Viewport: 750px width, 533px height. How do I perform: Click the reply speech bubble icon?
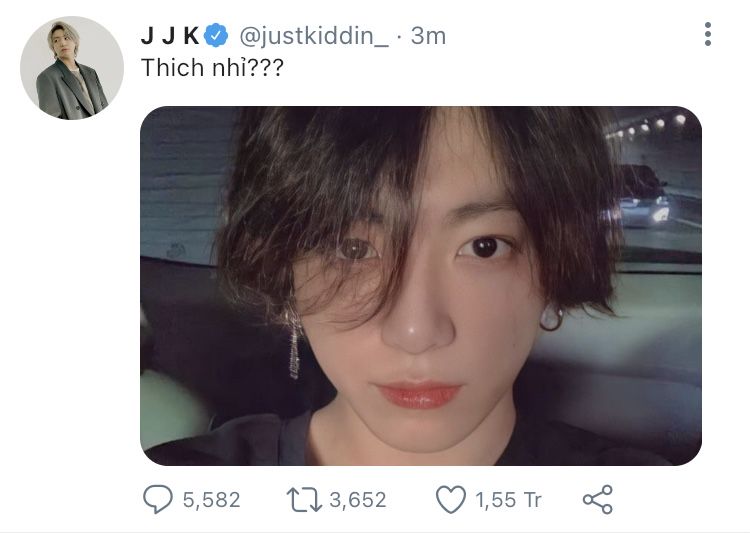158,499
